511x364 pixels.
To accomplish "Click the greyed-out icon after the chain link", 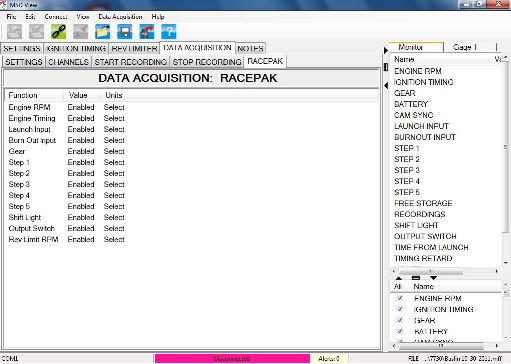I will click(x=81, y=32).
